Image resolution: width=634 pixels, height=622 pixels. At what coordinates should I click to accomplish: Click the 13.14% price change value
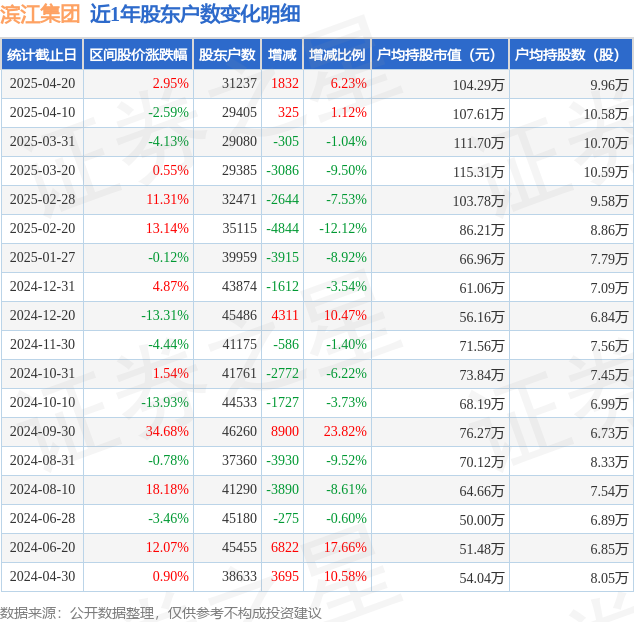(167, 228)
